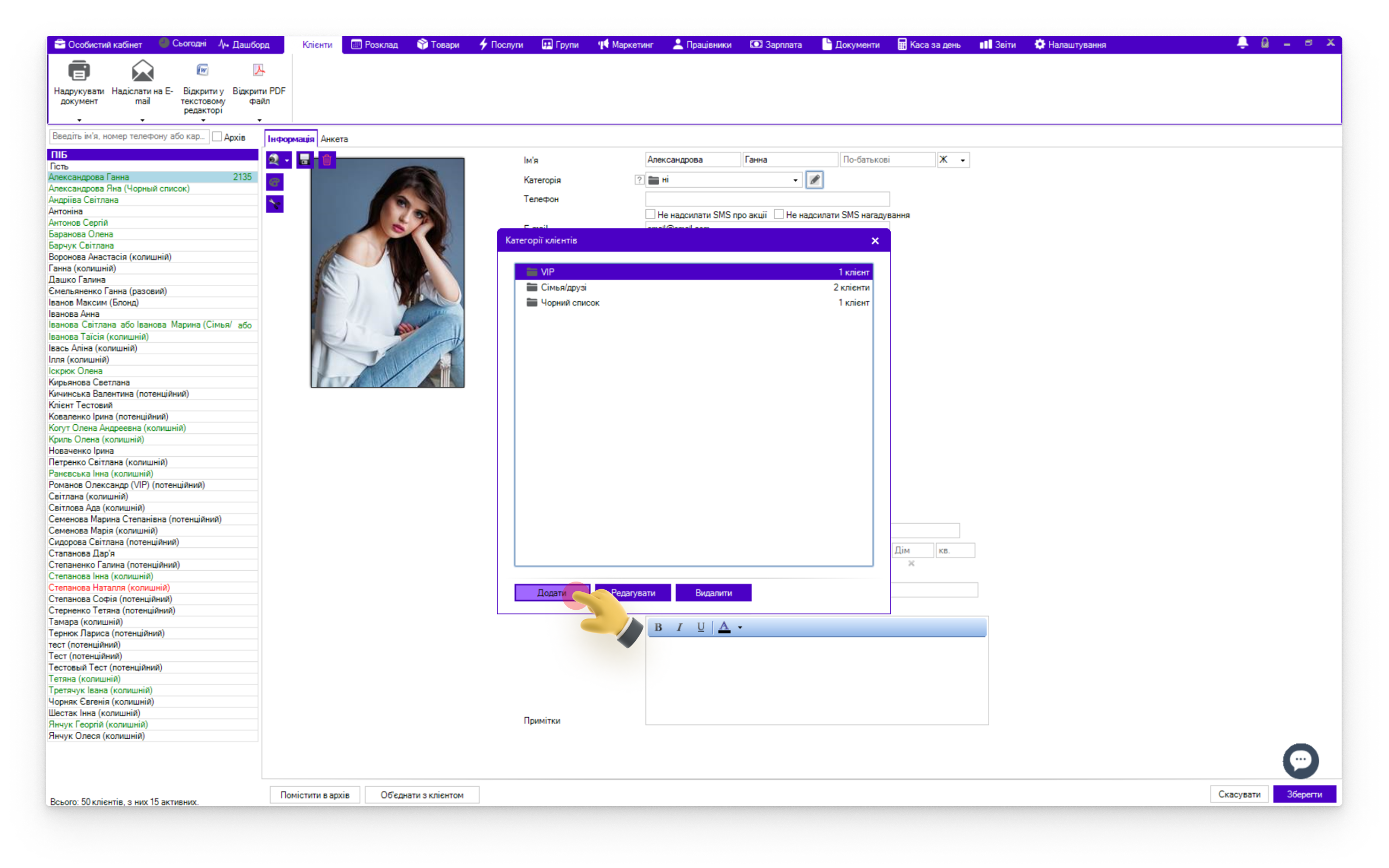Image resolution: width=1389 pixels, height=868 pixels.
Task: Toggle Bold in notes toolbar
Action: pyautogui.click(x=658, y=627)
